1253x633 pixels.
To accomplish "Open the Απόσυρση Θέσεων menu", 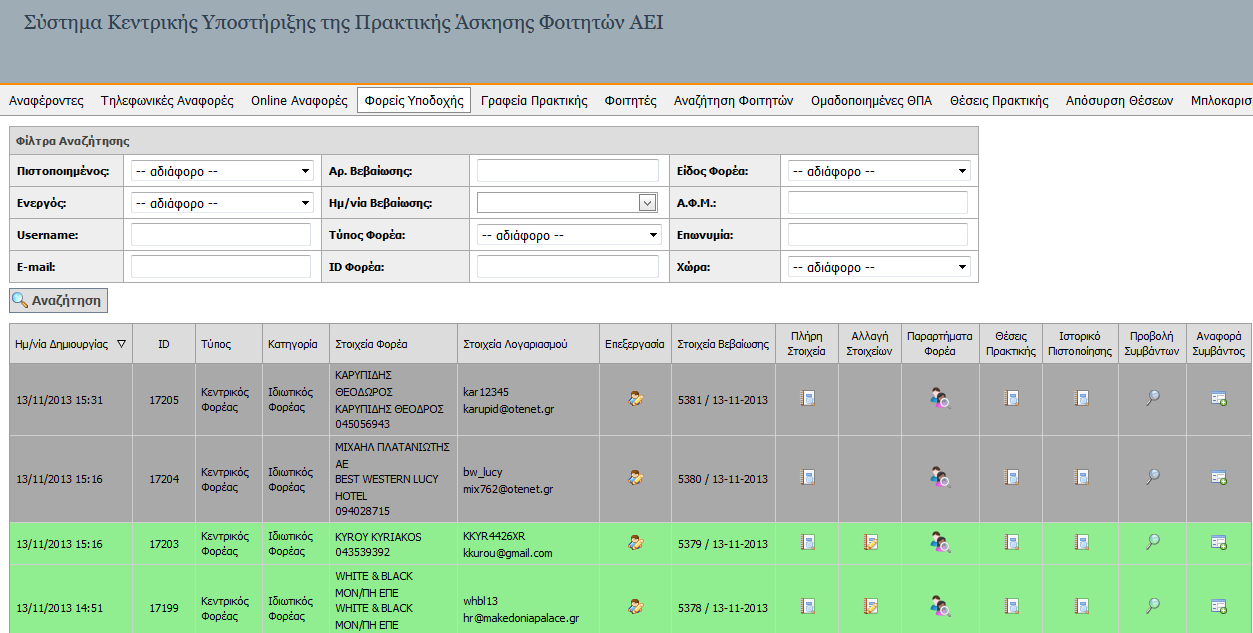I will click(1119, 101).
